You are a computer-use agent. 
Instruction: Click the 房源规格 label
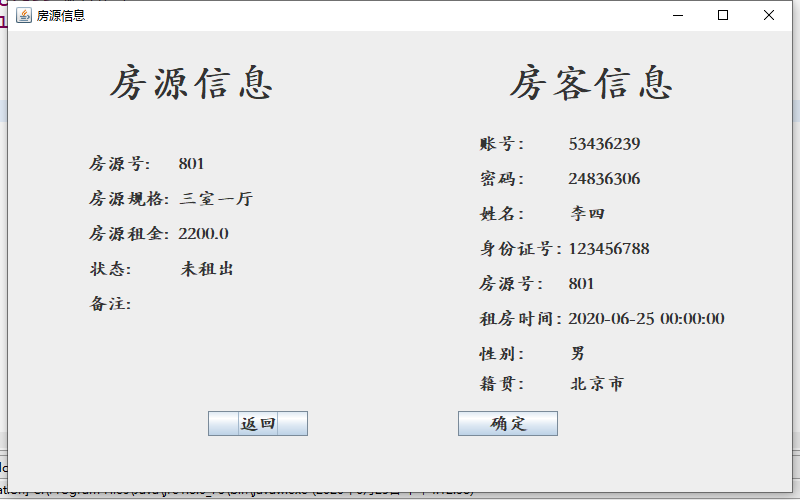point(129,198)
